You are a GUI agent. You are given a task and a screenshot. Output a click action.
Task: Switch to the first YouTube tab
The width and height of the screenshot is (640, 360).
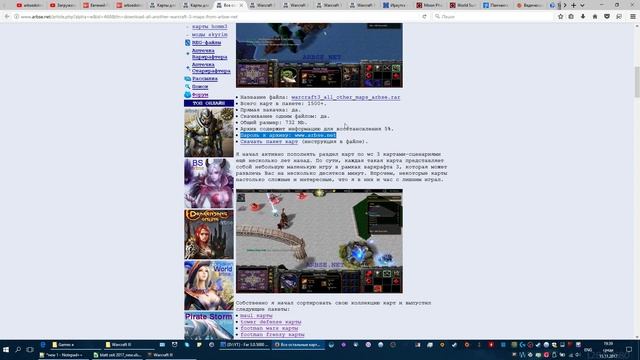pos(29,5)
